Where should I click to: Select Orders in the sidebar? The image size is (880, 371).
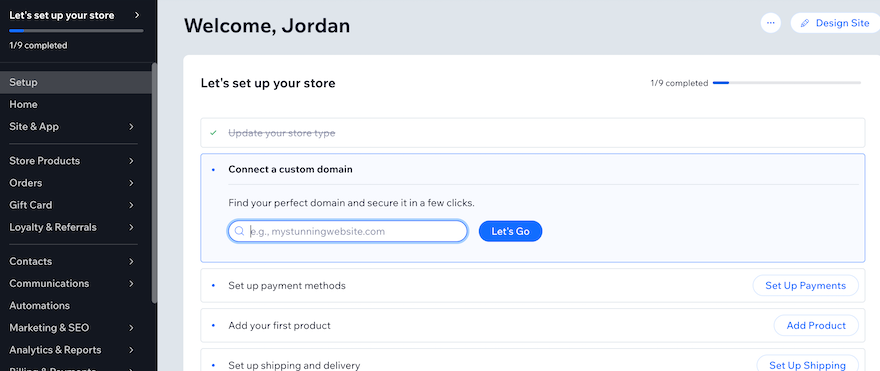[x=26, y=183]
